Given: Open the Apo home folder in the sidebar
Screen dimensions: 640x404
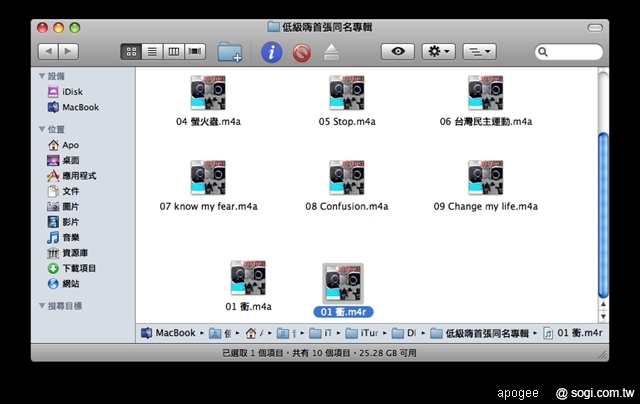Looking at the screenshot, I should [x=63, y=145].
